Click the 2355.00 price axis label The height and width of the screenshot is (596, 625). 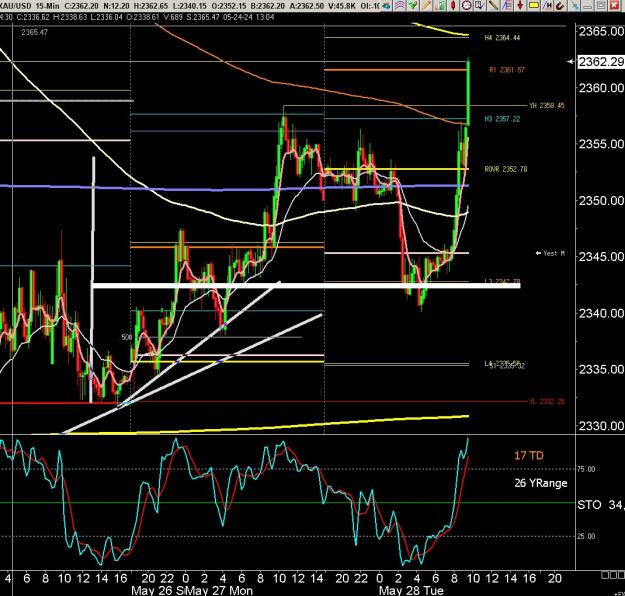click(601, 144)
